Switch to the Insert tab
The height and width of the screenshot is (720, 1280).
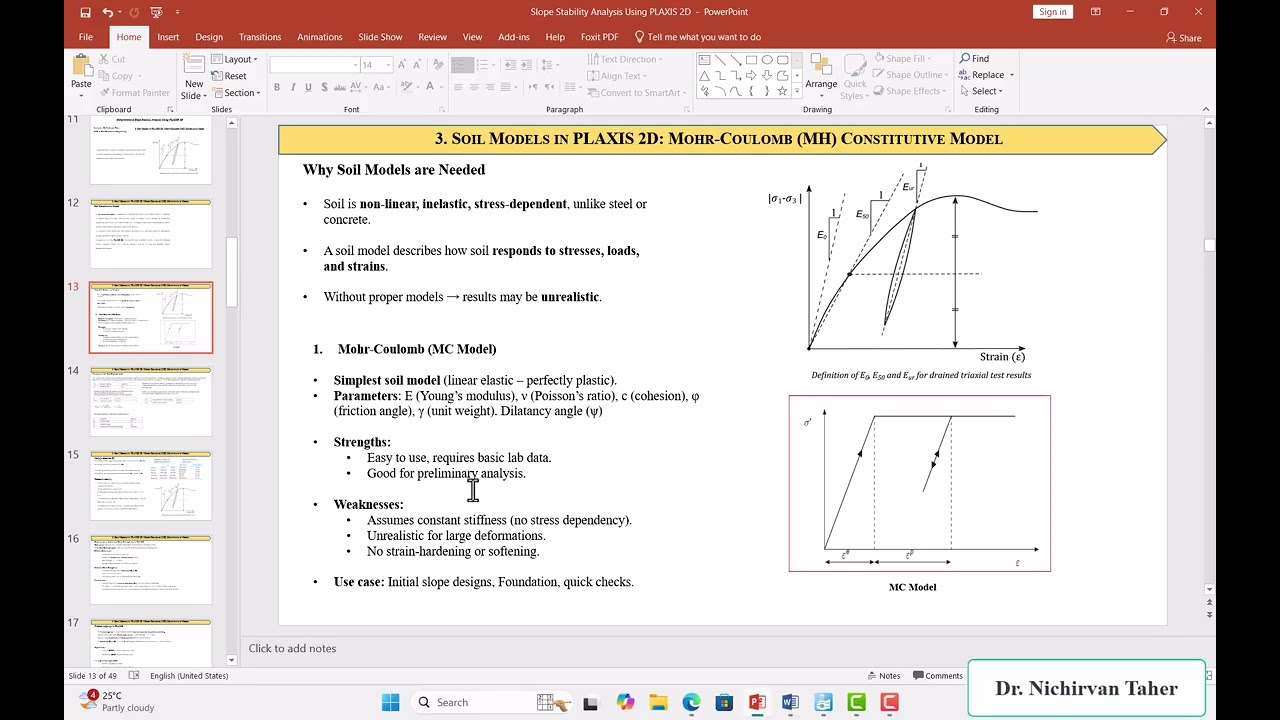168,37
